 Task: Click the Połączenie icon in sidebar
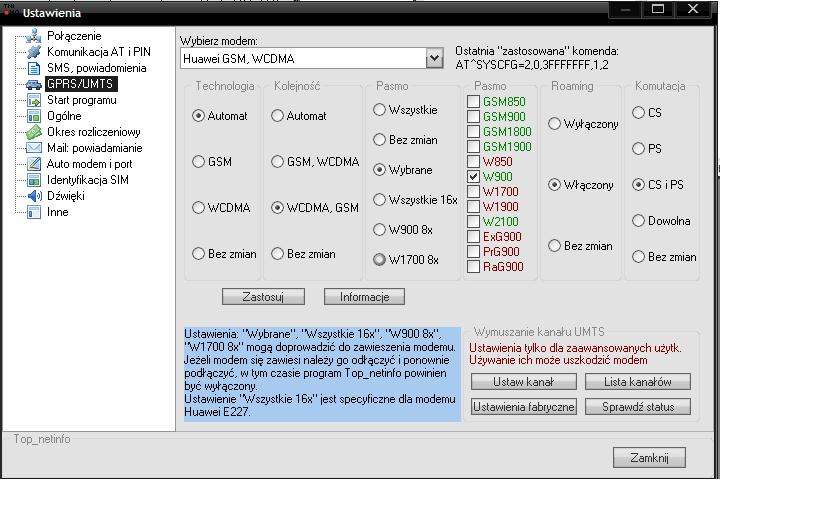coord(34,36)
